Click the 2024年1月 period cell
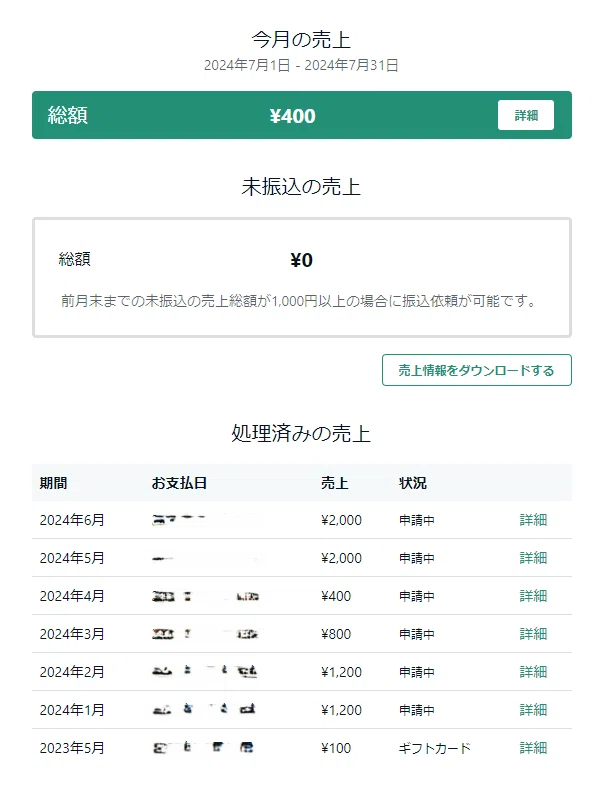The height and width of the screenshot is (786, 596). pos(72,710)
